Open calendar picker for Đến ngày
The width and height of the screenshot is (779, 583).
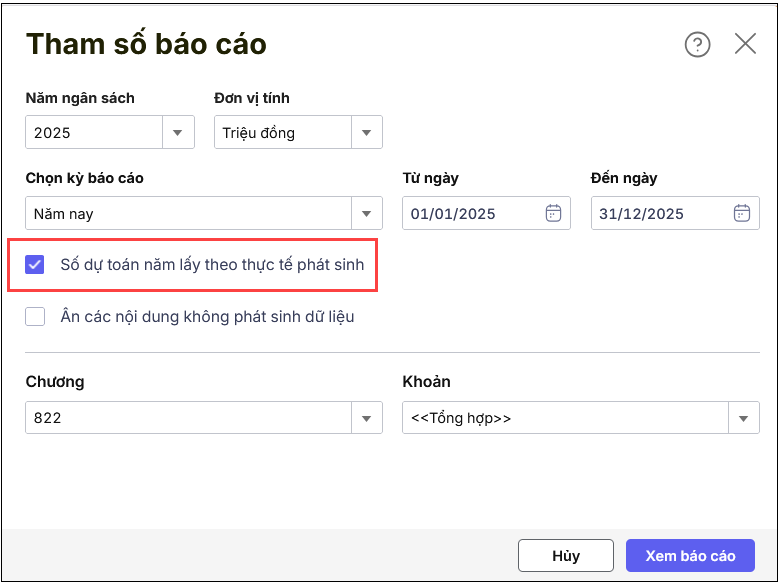[741, 213]
